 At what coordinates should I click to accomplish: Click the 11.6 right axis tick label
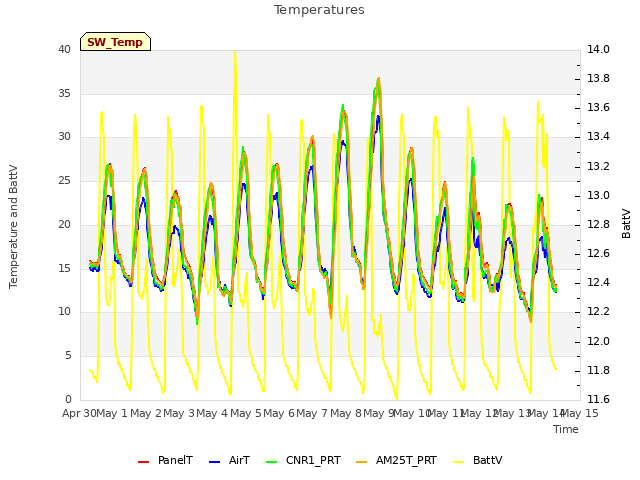coord(598,399)
